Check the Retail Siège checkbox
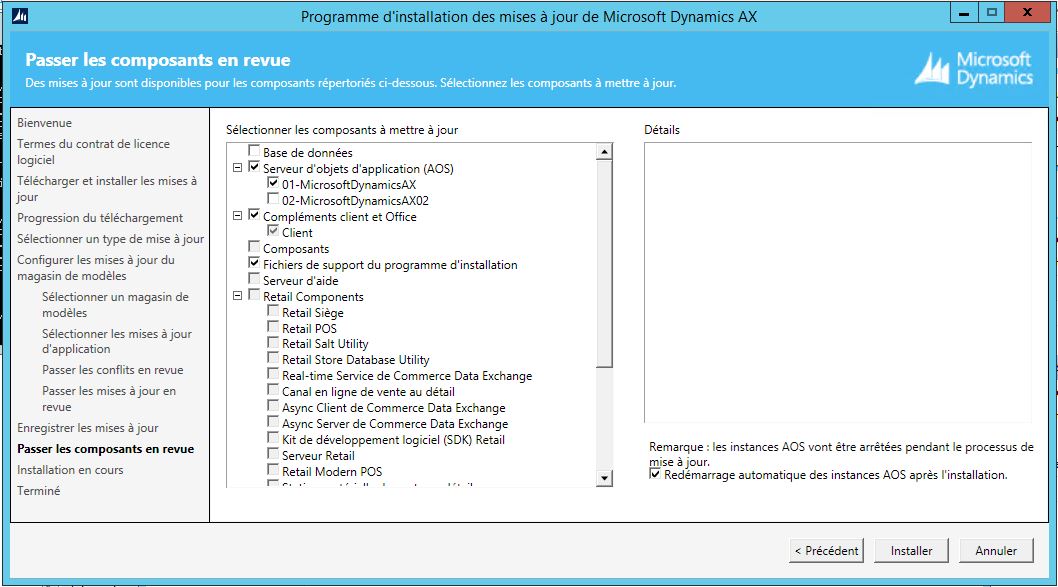 (x=273, y=311)
